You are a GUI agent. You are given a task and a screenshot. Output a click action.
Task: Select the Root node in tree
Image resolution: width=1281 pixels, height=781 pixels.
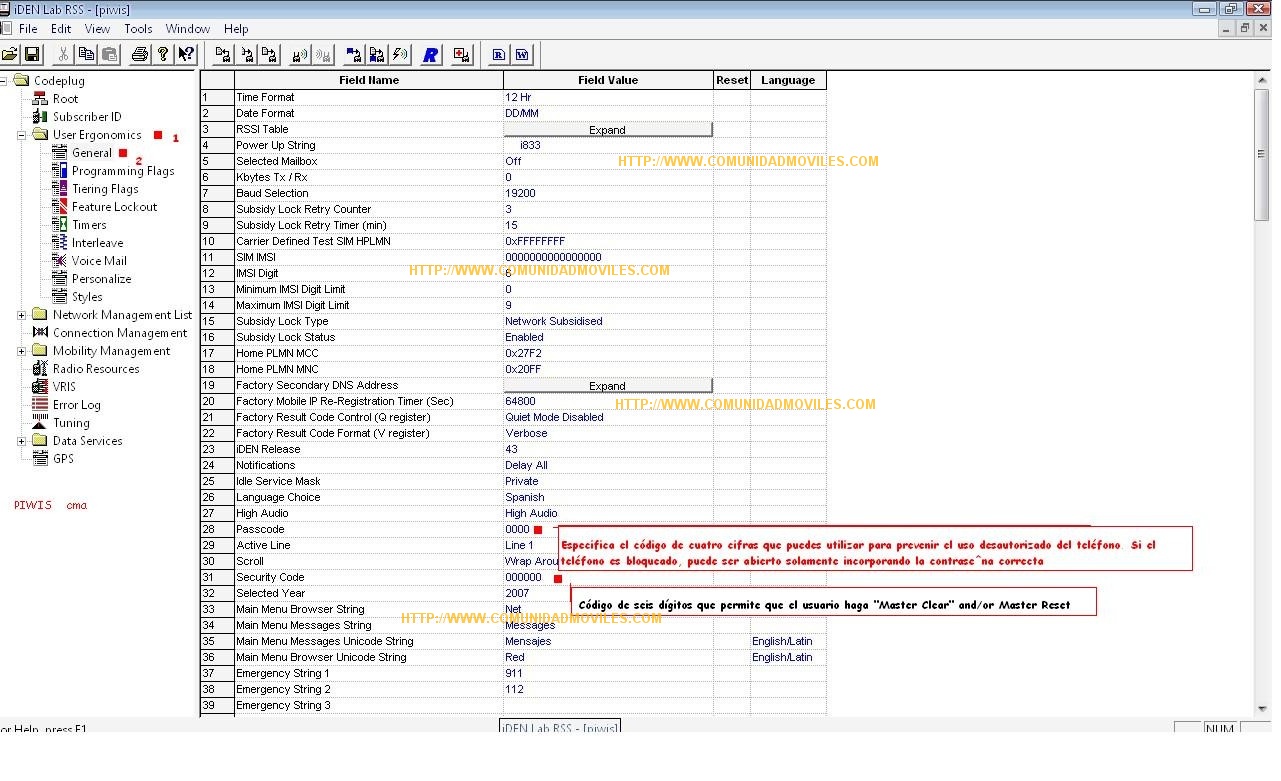tap(65, 99)
